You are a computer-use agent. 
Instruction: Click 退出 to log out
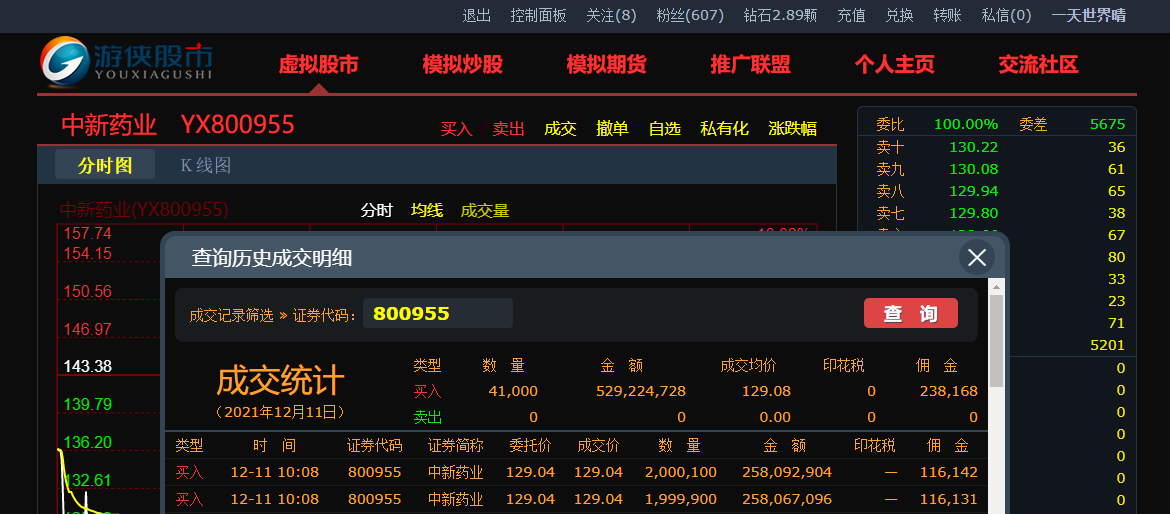pyautogui.click(x=477, y=15)
